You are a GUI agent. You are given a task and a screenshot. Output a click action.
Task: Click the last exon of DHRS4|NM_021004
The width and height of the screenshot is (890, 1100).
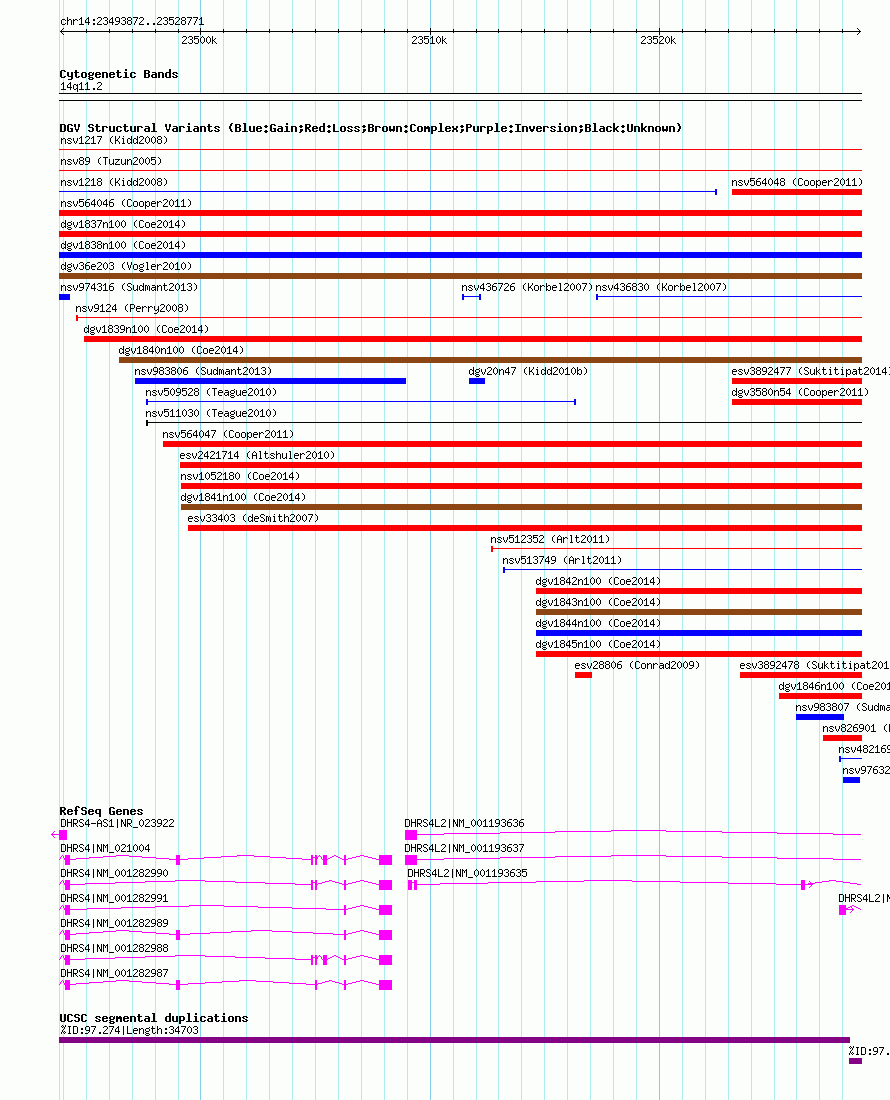click(385, 860)
